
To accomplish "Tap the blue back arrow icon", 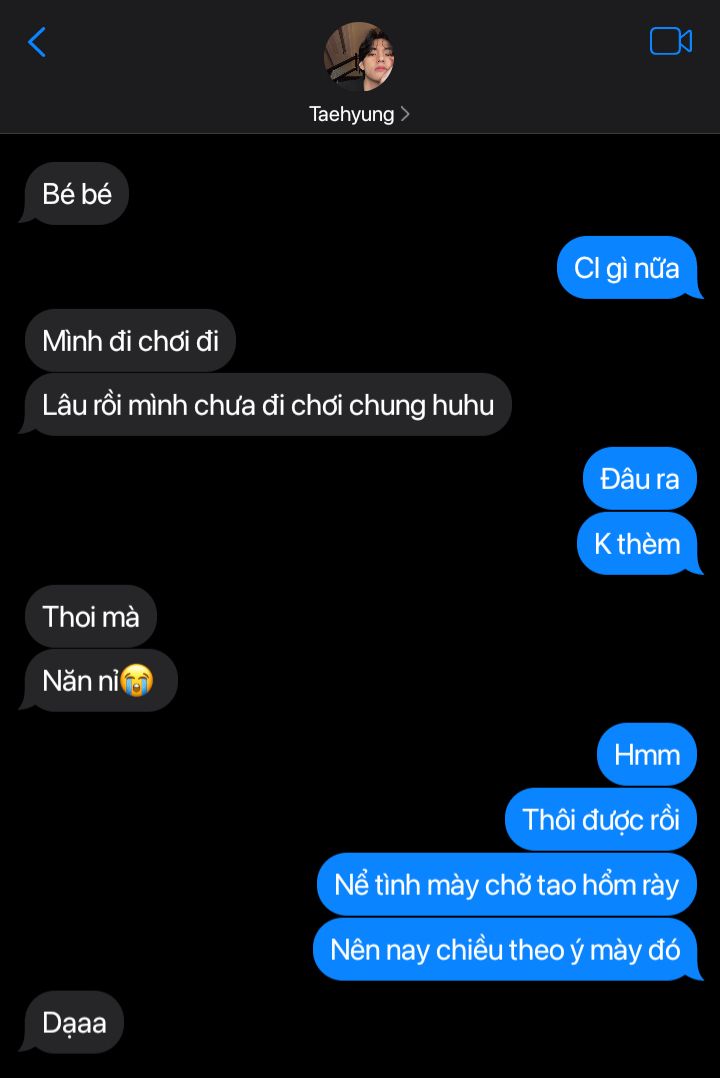I will [x=37, y=42].
